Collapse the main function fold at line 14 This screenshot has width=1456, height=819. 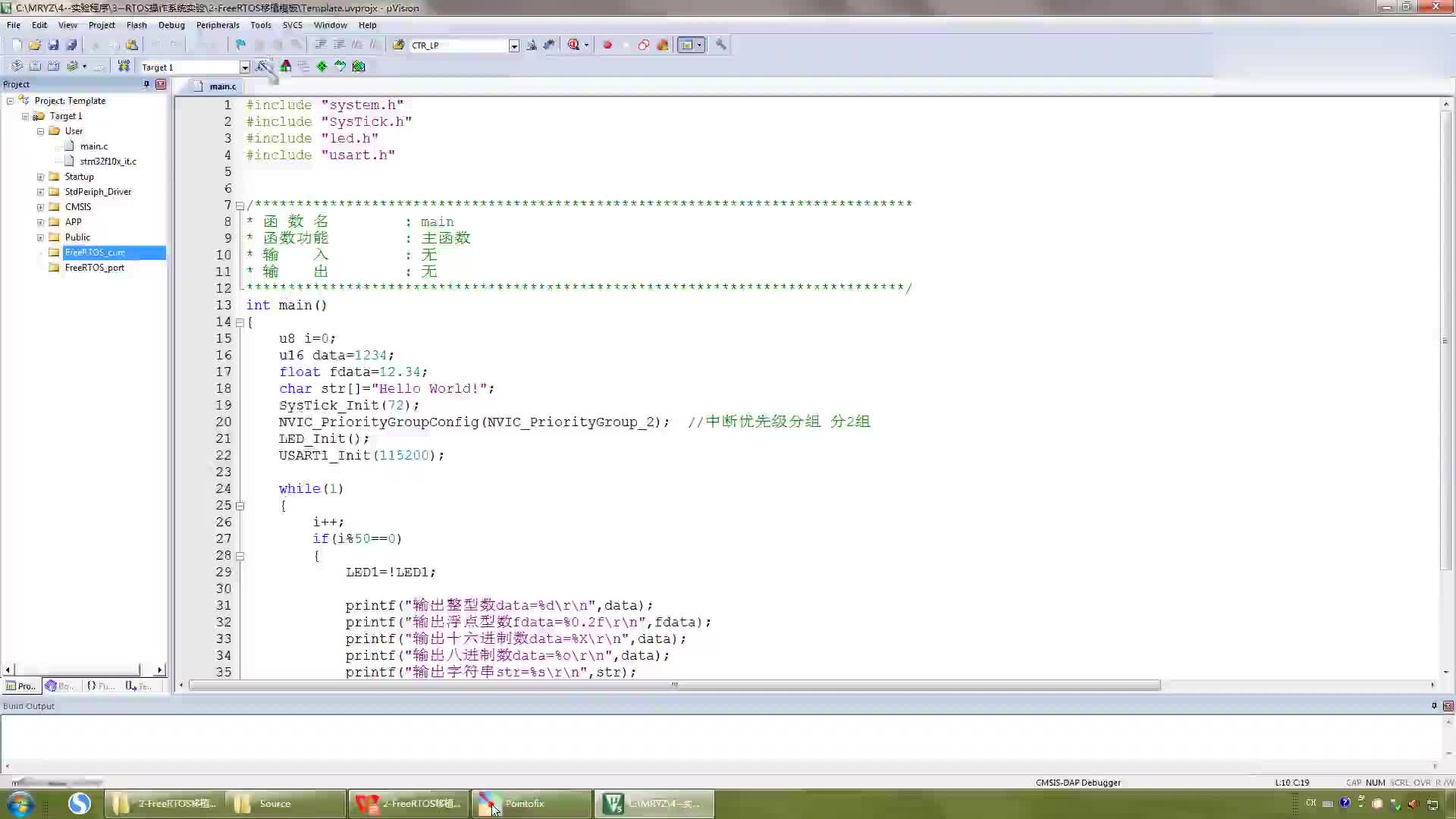[x=240, y=322]
